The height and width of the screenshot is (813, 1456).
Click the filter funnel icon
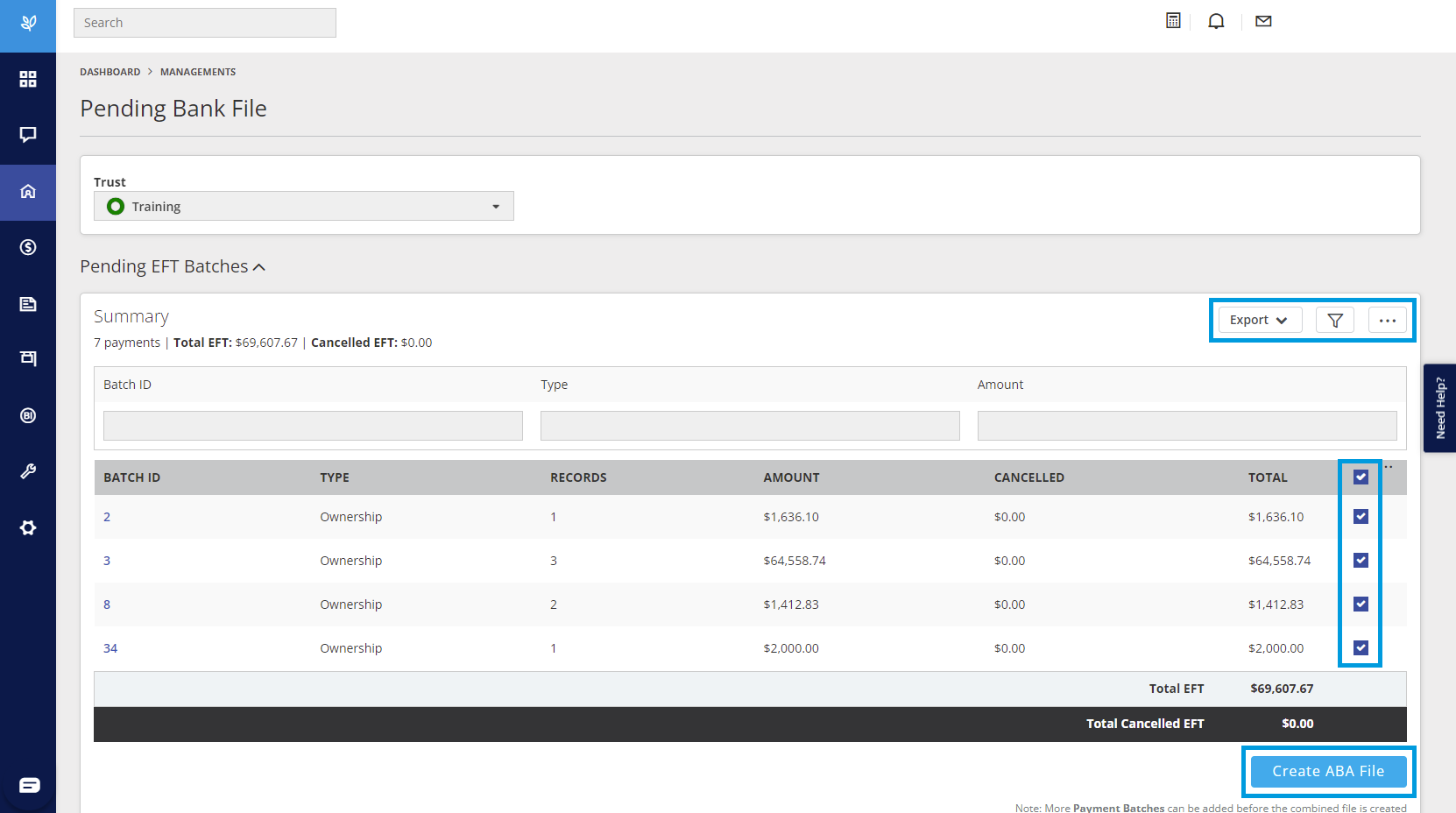click(1335, 320)
